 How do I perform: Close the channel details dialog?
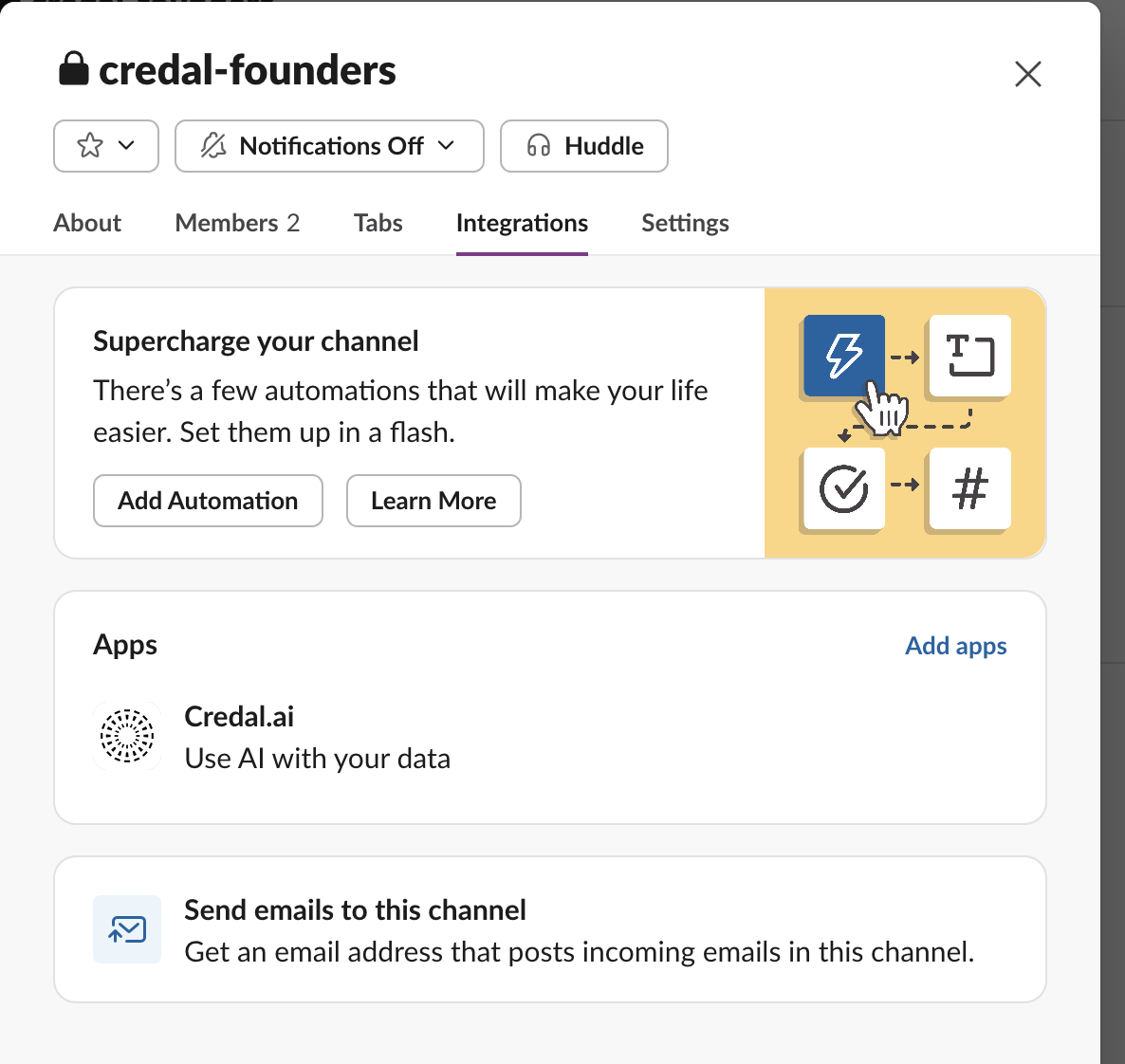point(1027,74)
